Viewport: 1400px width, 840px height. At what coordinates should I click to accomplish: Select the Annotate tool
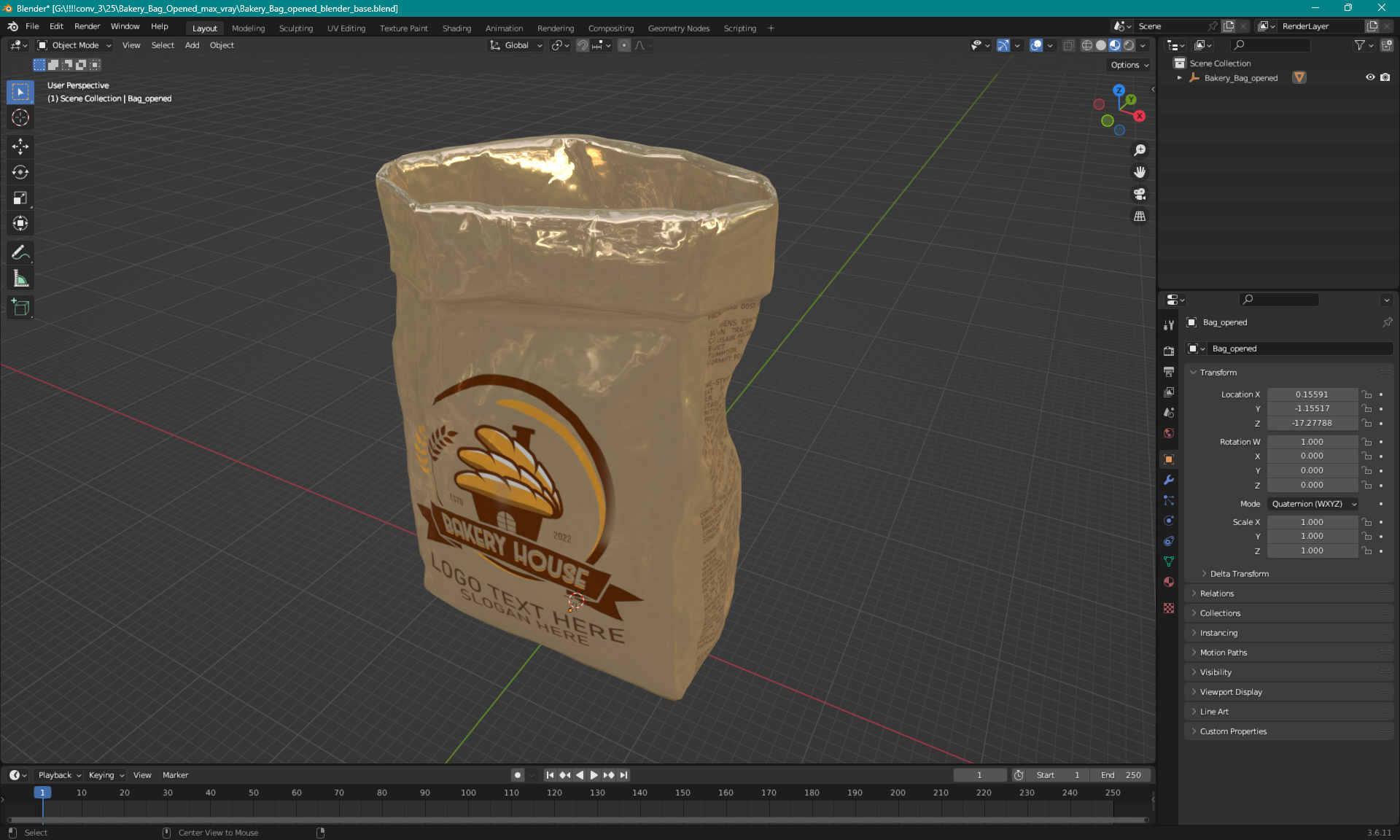20,253
